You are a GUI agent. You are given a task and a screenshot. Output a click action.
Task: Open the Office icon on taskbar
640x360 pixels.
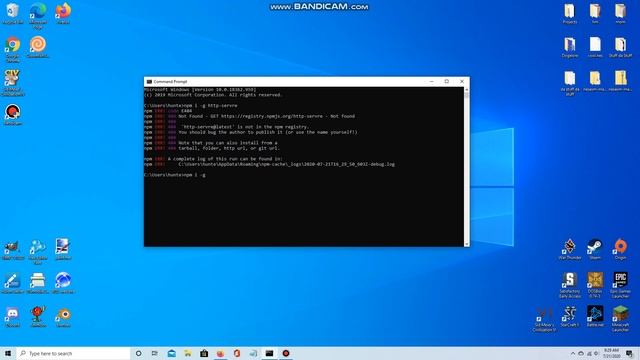pos(237,353)
